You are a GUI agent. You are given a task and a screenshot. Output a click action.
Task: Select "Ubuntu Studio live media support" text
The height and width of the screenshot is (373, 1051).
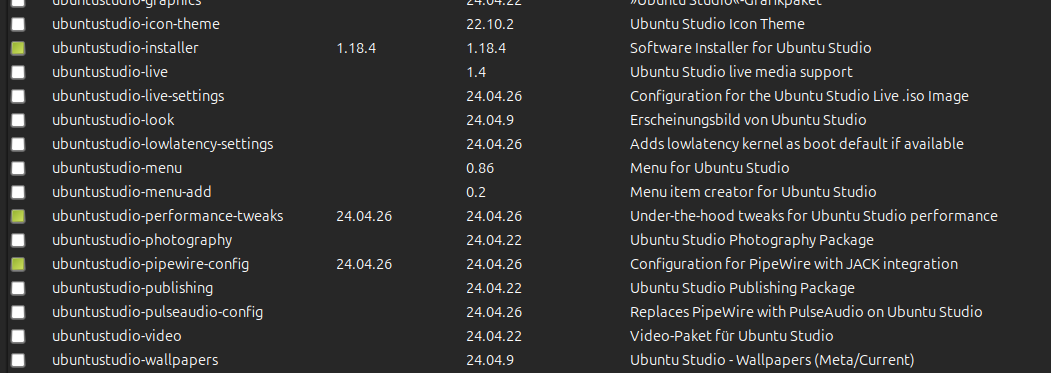tap(741, 72)
